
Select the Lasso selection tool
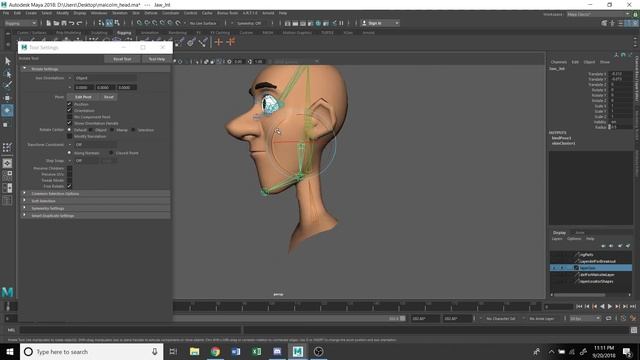pos(7,74)
